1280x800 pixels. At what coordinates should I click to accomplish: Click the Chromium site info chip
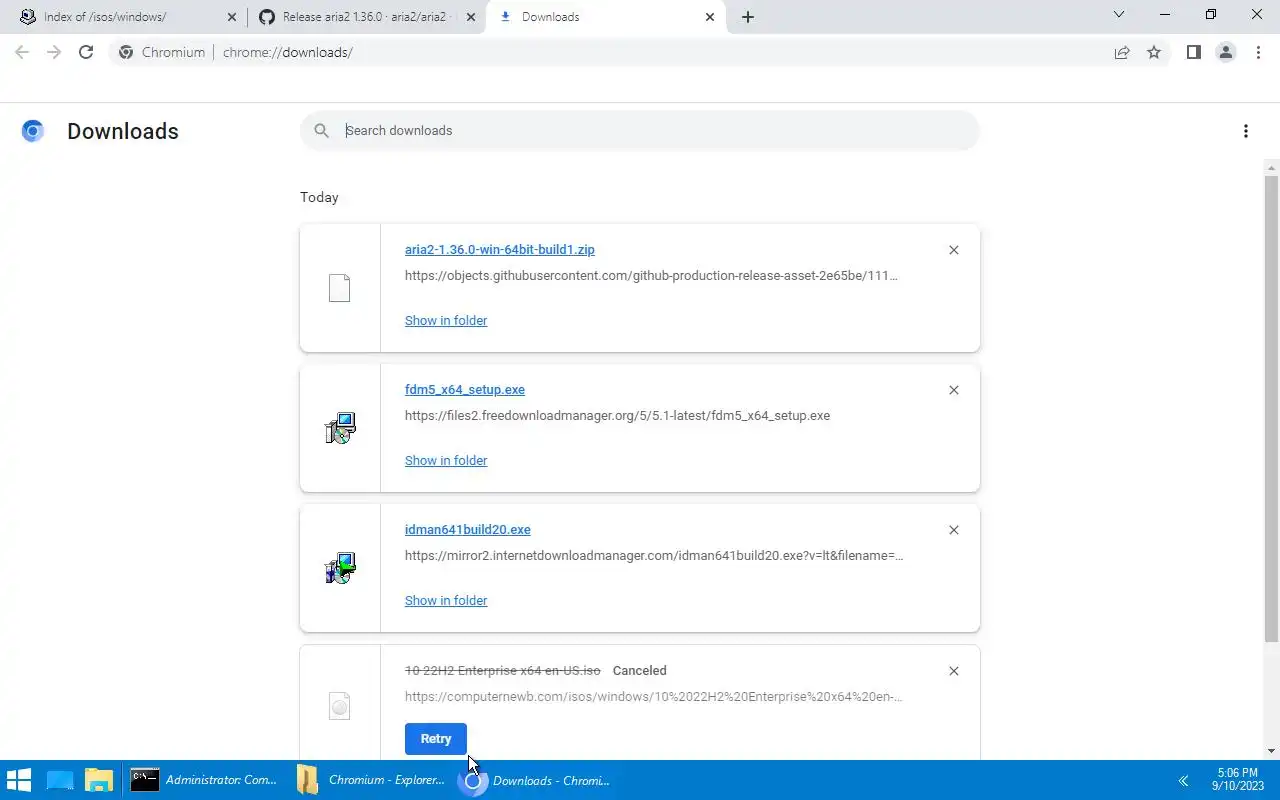162,52
